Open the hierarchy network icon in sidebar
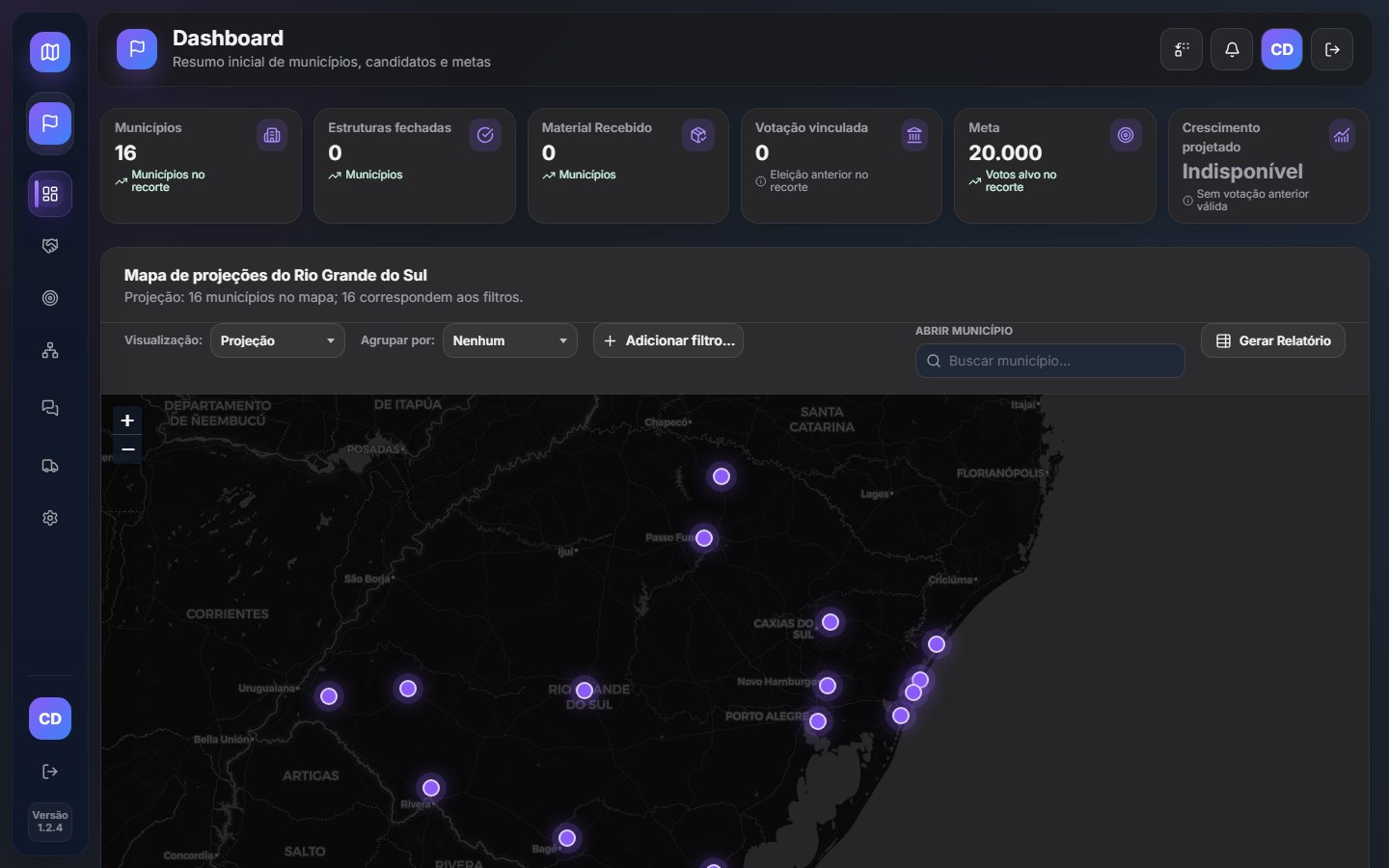 pyautogui.click(x=50, y=350)
